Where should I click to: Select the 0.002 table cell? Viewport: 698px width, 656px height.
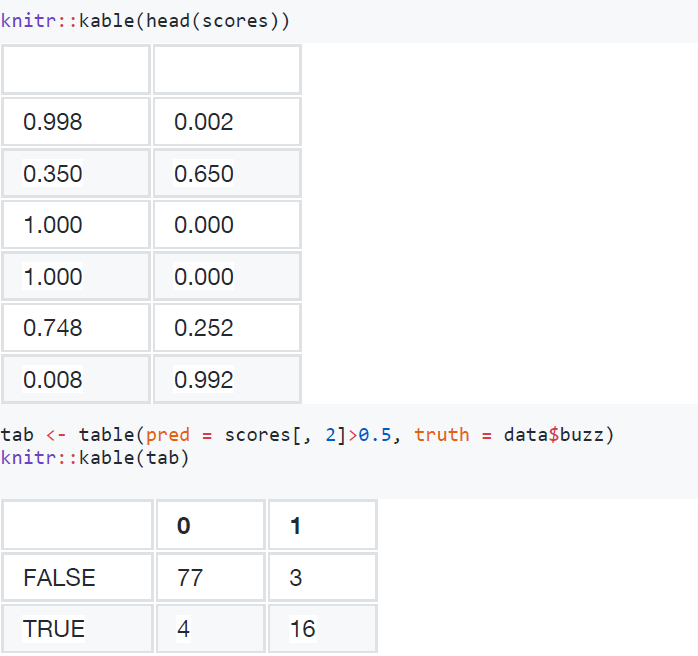pos(227,121)
